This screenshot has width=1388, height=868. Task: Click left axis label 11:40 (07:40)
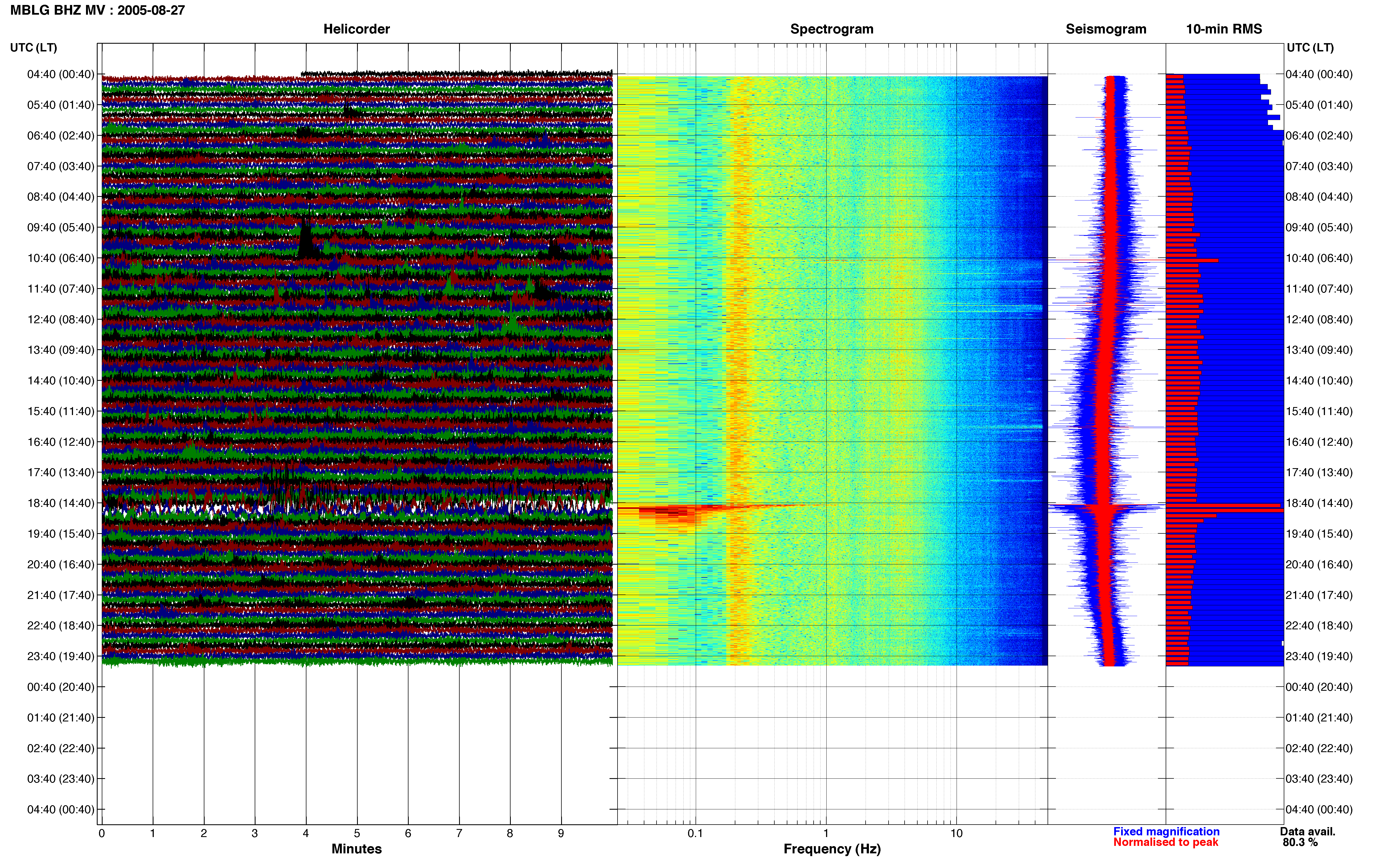click(61, 289)
